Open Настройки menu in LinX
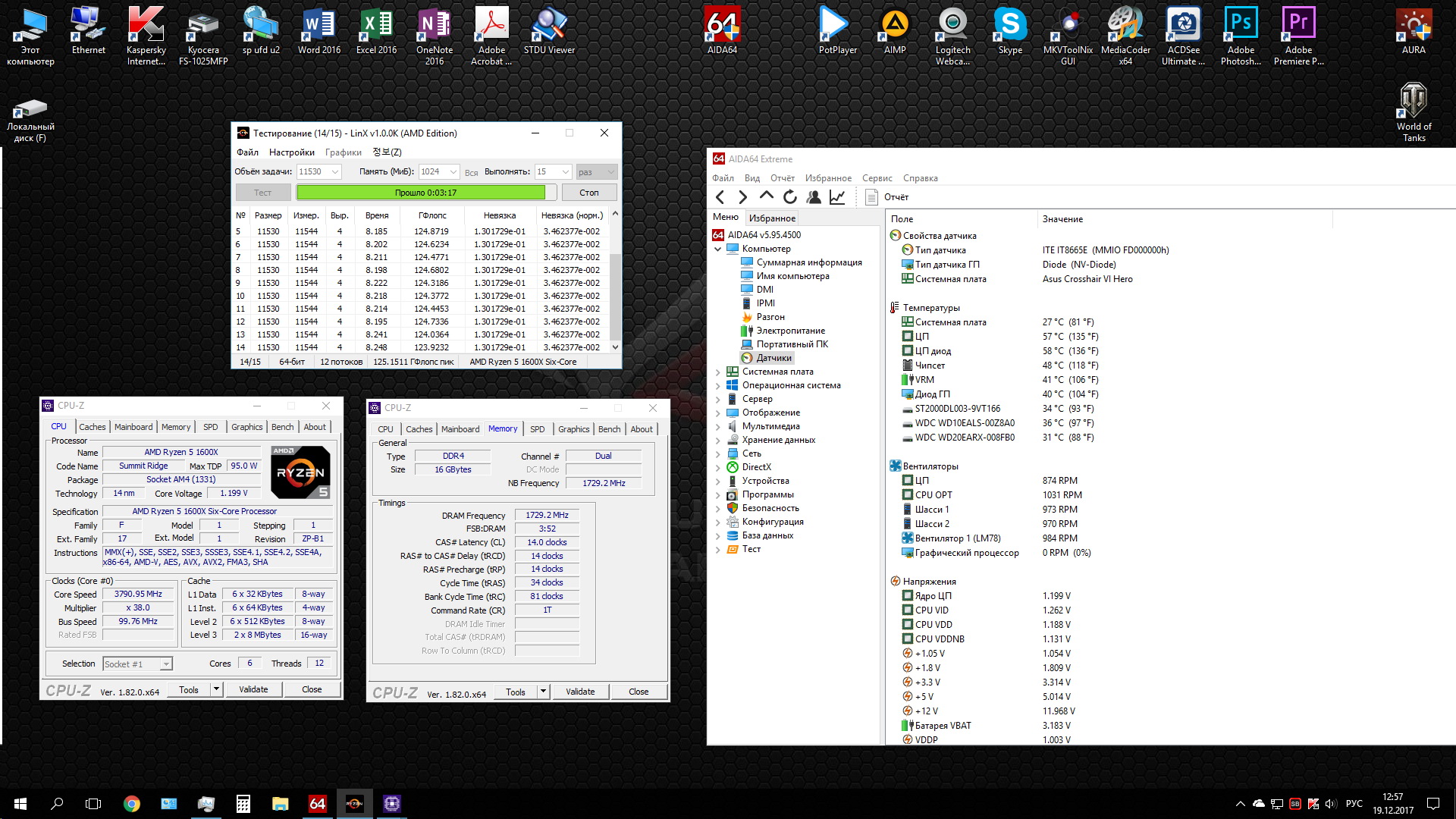The image size is (1456, 819). [291, 152]
